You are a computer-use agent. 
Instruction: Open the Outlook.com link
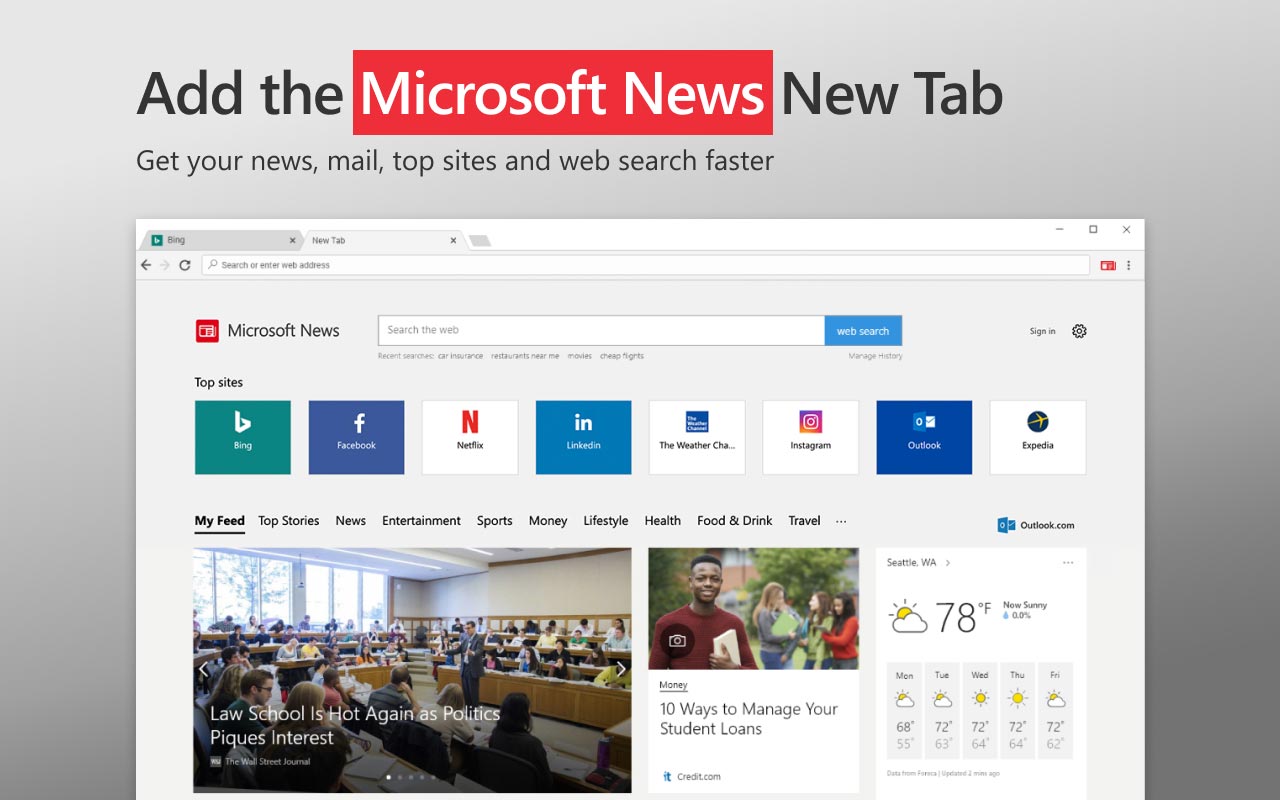click(x=1036, y=525)
